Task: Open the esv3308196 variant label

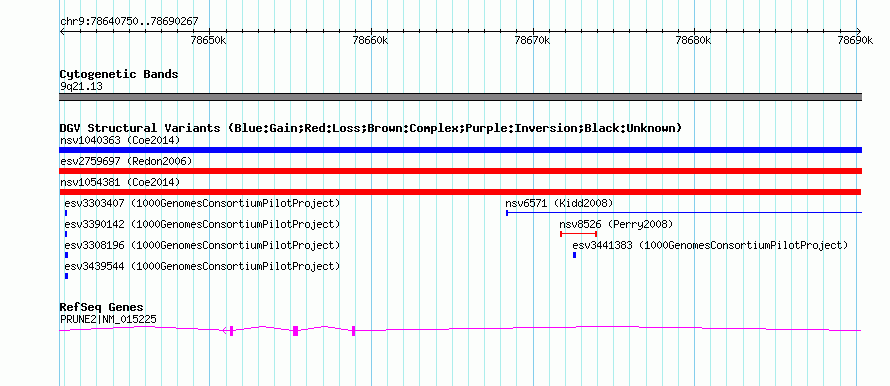Action: [x=202, y=245]
